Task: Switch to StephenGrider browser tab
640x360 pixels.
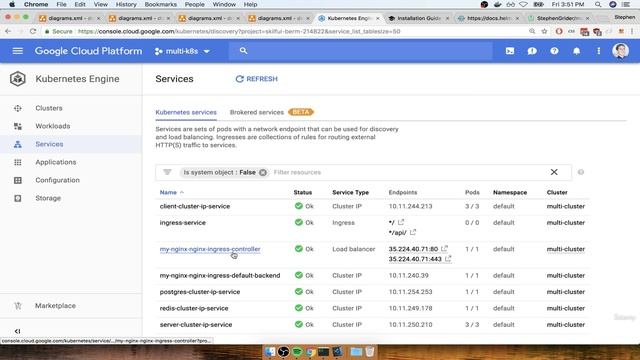Action: pos(559,18)
